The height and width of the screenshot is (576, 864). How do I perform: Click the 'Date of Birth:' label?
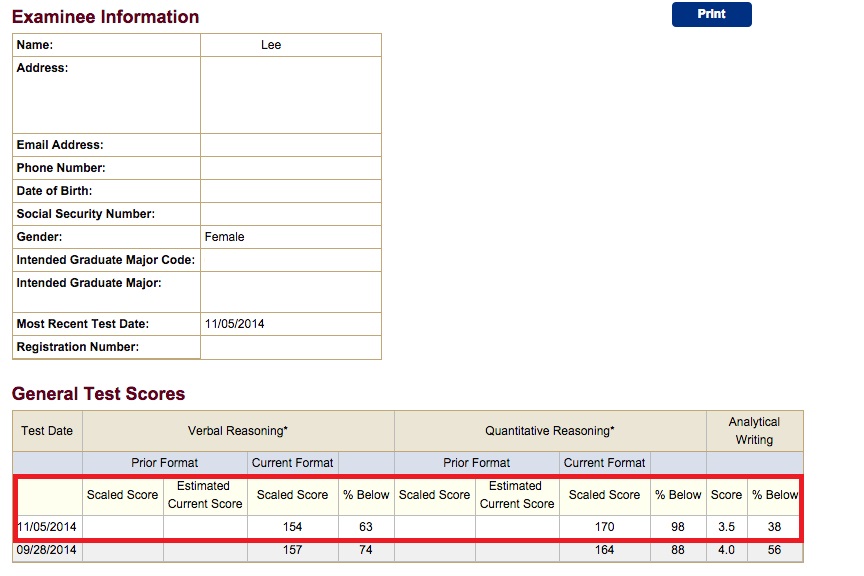[x=55, y=191]
